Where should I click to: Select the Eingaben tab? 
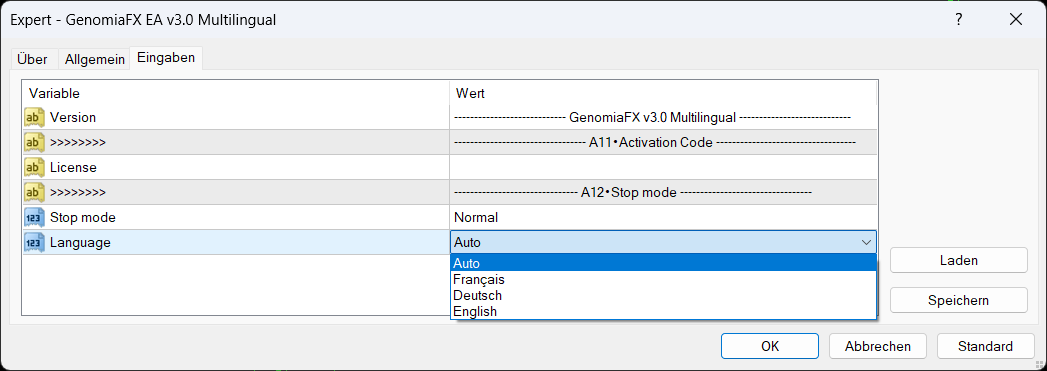click(166, 58)
